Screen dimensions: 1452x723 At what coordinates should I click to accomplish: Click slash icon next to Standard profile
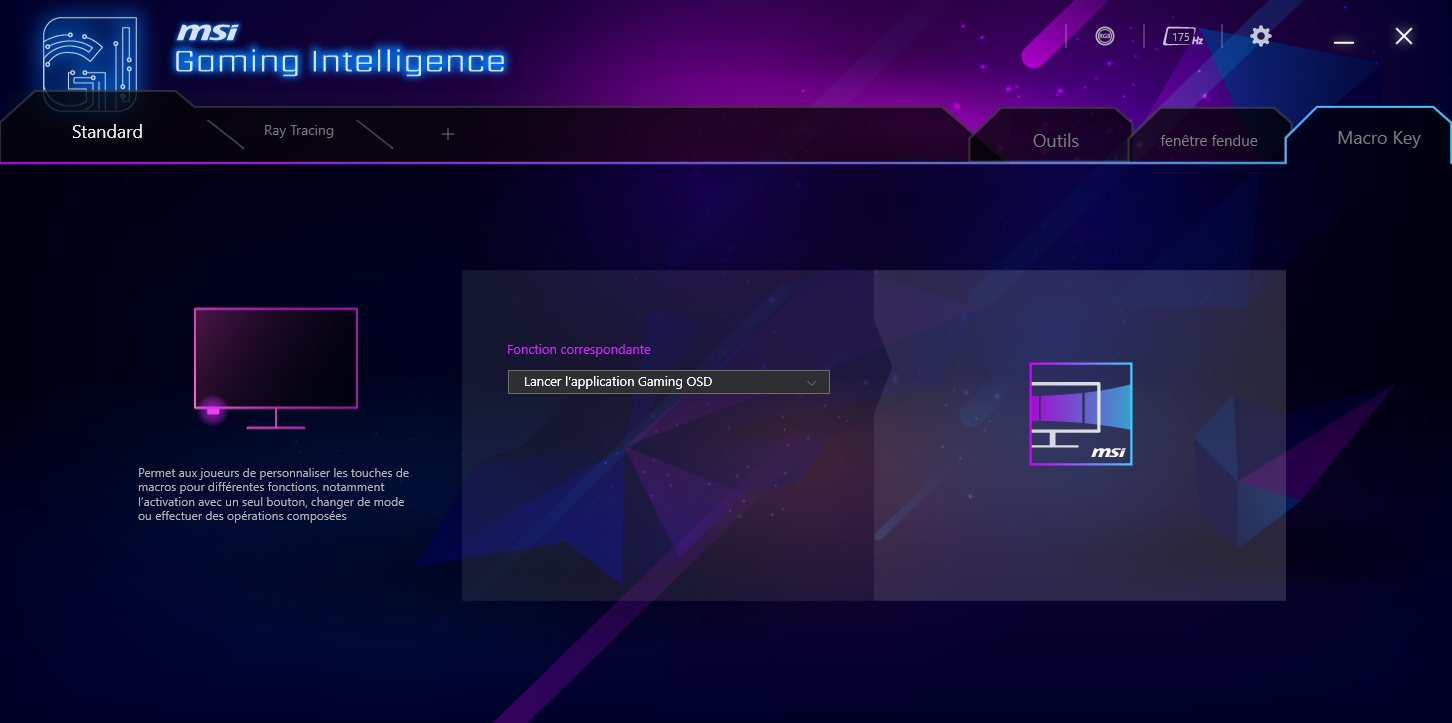coord(225,135)
